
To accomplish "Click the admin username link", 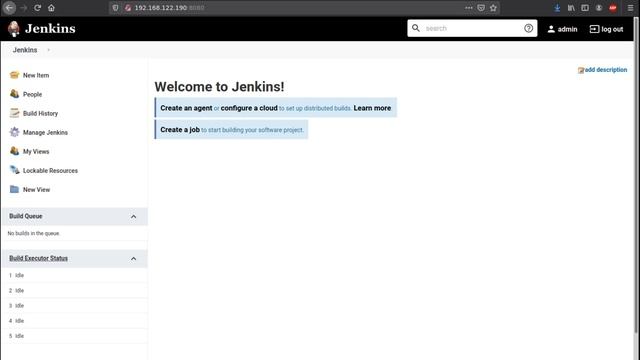I will [567, 29].
